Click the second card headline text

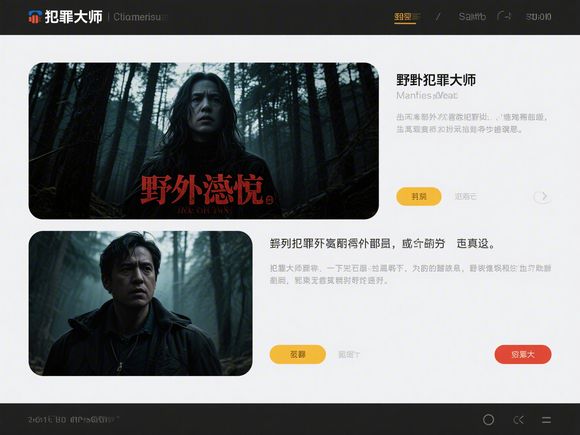click(x=382, y=244)
